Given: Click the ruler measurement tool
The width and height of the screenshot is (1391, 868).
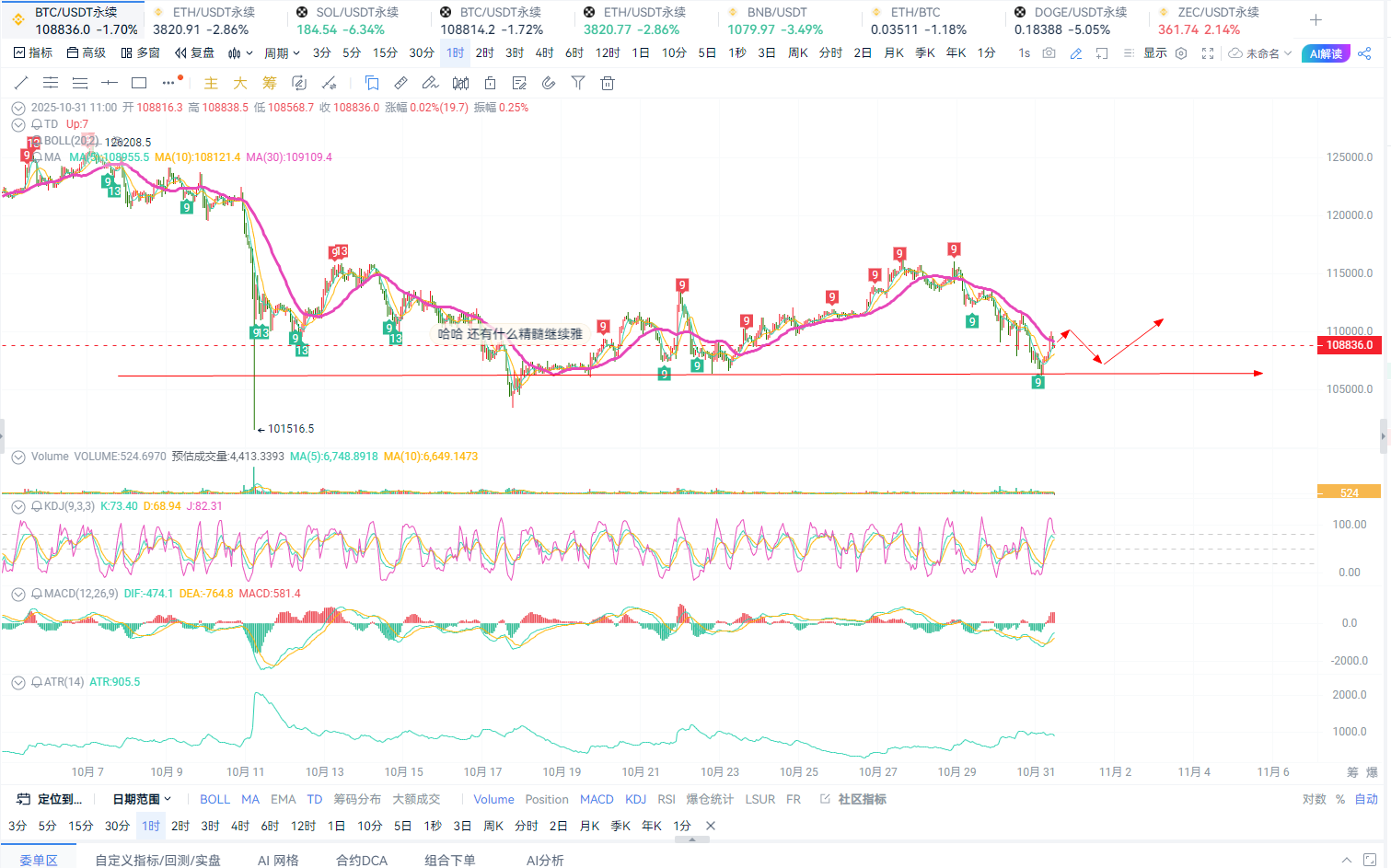Looking at the screenshot, I should coord(400,83).
